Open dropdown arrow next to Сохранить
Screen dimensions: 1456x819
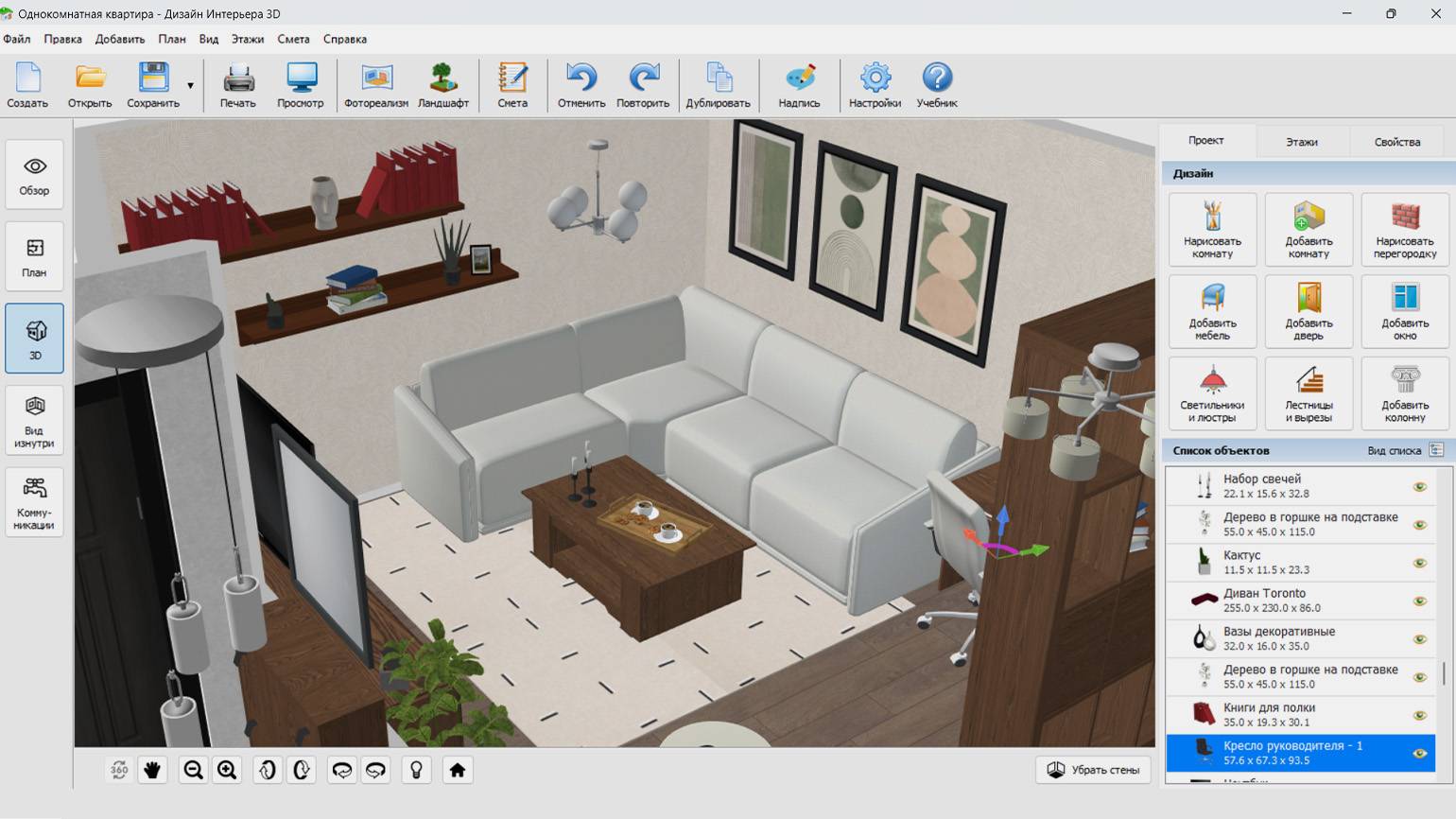coord(190,86)
